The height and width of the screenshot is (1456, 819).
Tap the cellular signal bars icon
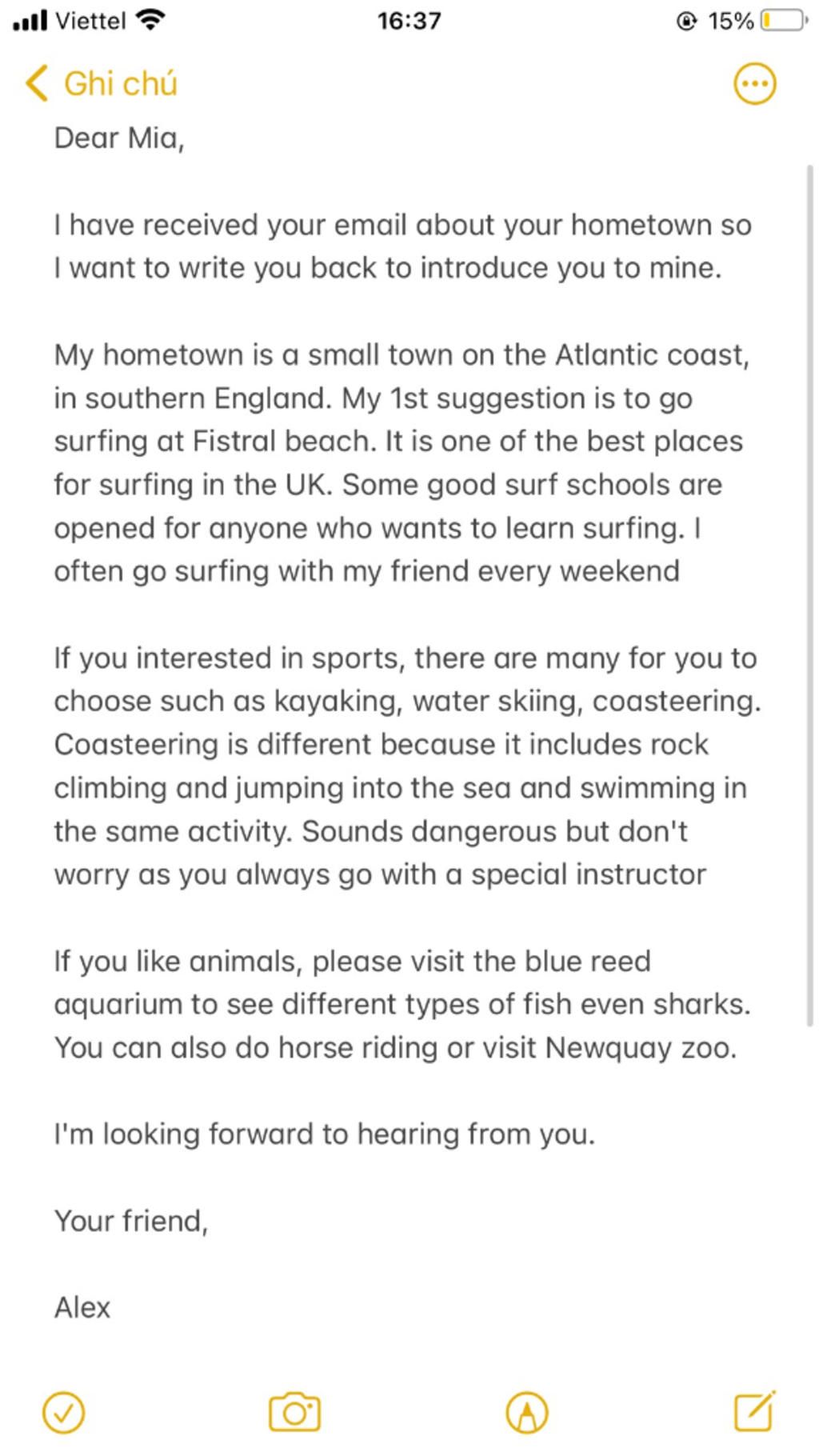point(31,20)
